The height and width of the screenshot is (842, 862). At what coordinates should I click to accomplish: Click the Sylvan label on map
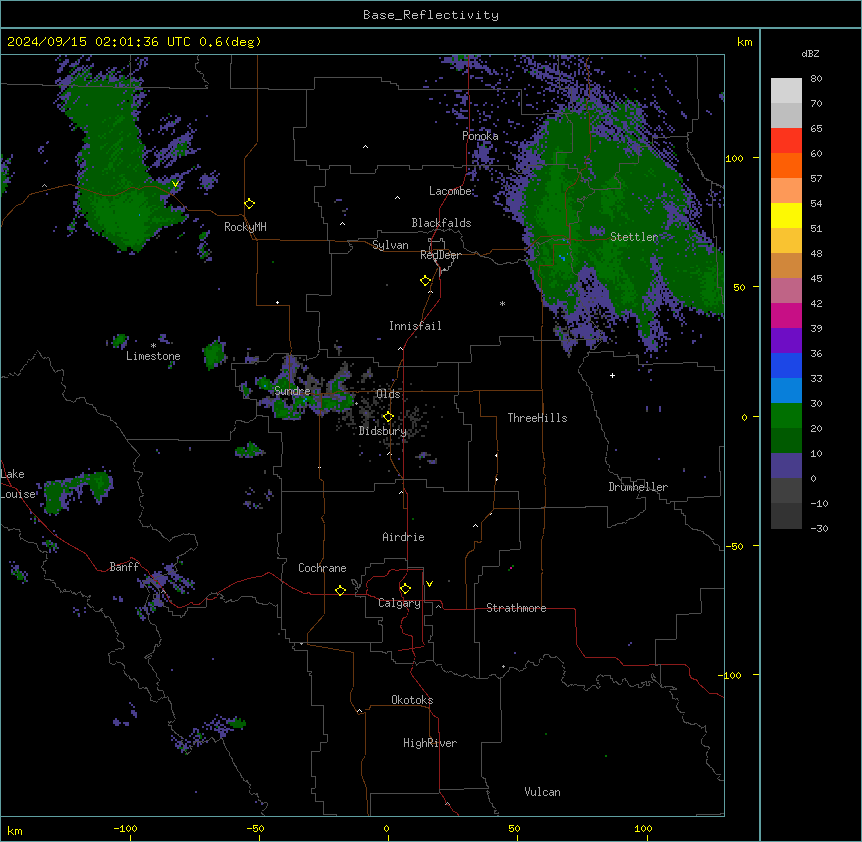click(x=390, y=245)
